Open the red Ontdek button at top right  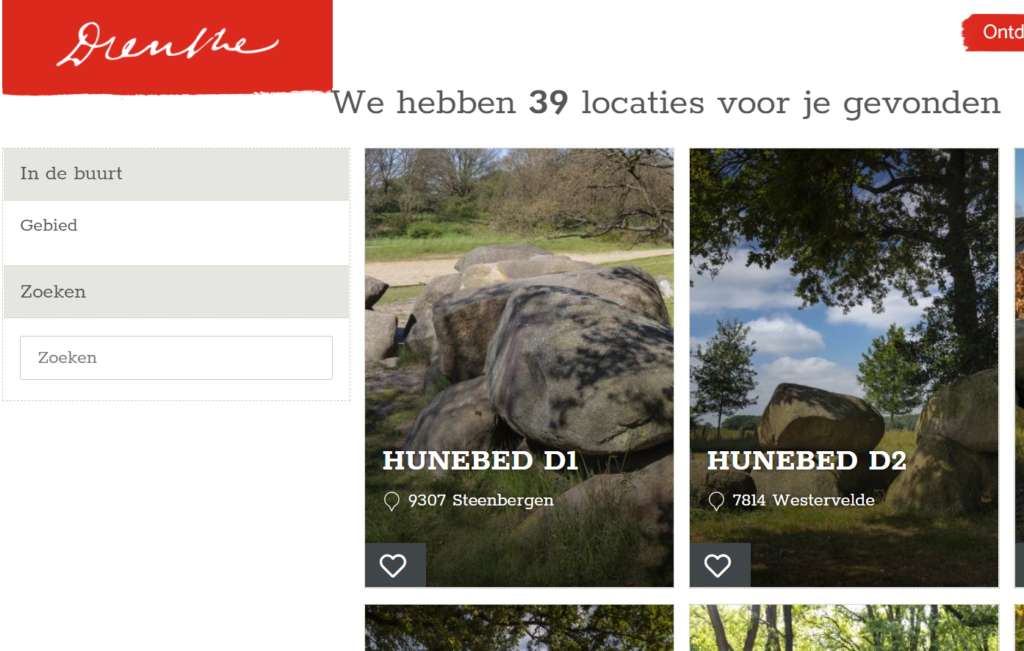tap(994, 32)
